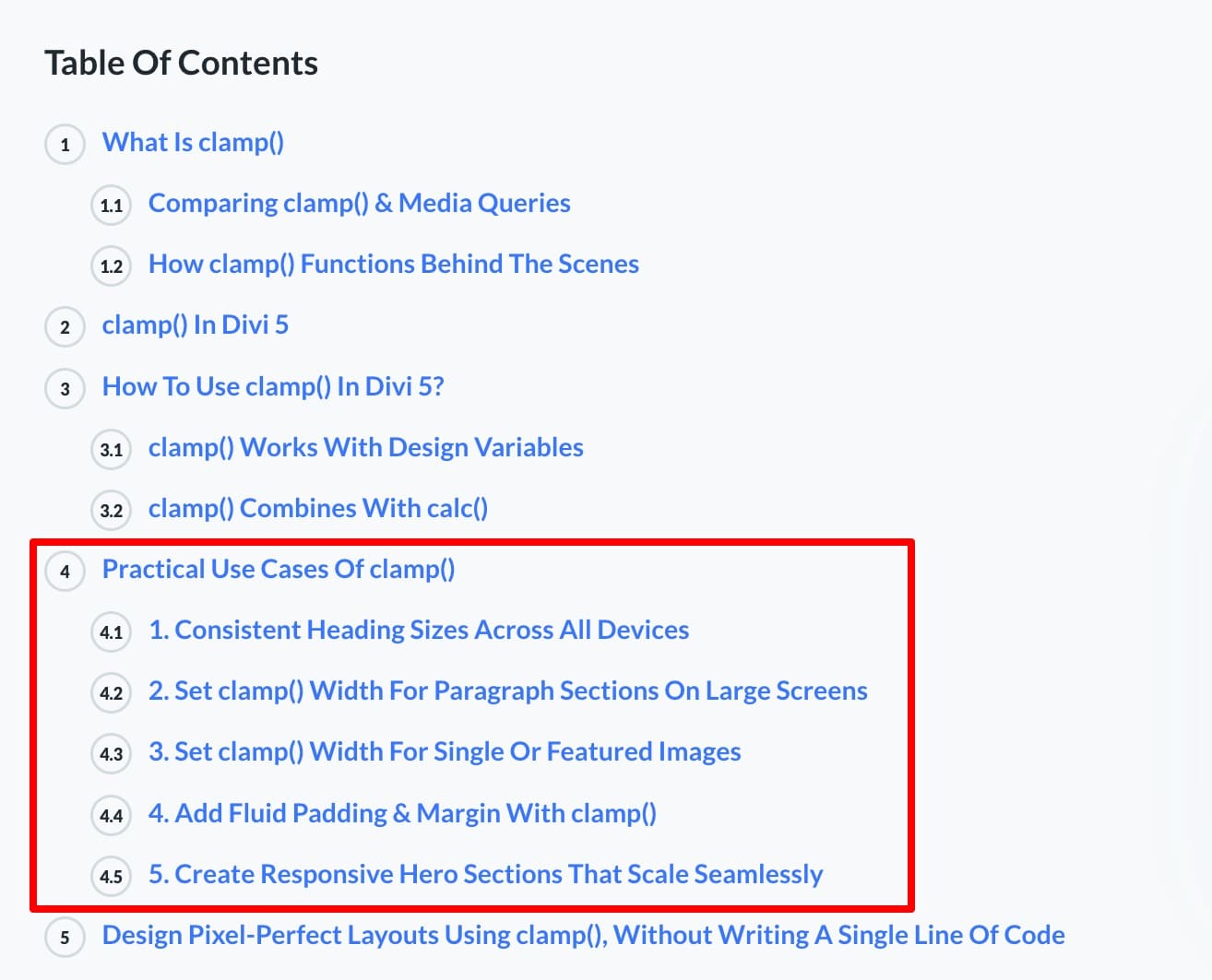Viewport: 1212px width, 980px height.
Task: Open "4. Add Fluid Padding & Margin With clamp()"
Action: click(403, 814)
